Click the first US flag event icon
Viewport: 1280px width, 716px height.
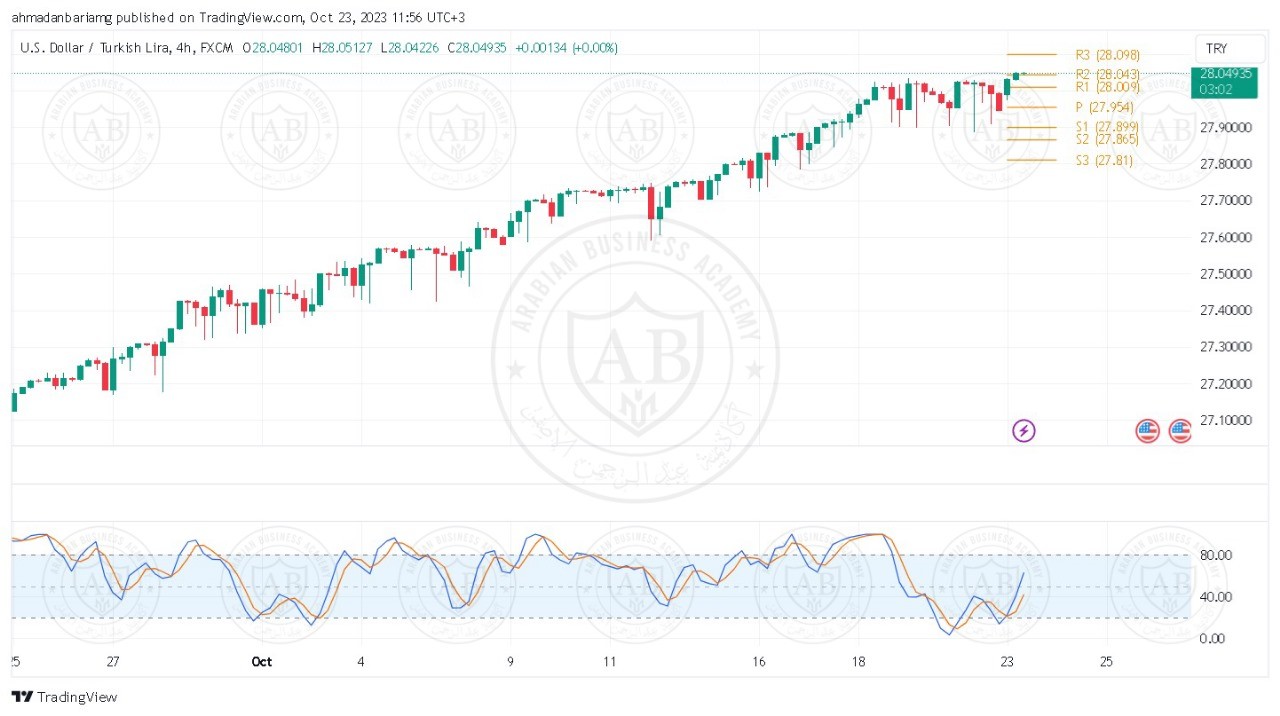pyautogui.click(x=1147, y=431)
